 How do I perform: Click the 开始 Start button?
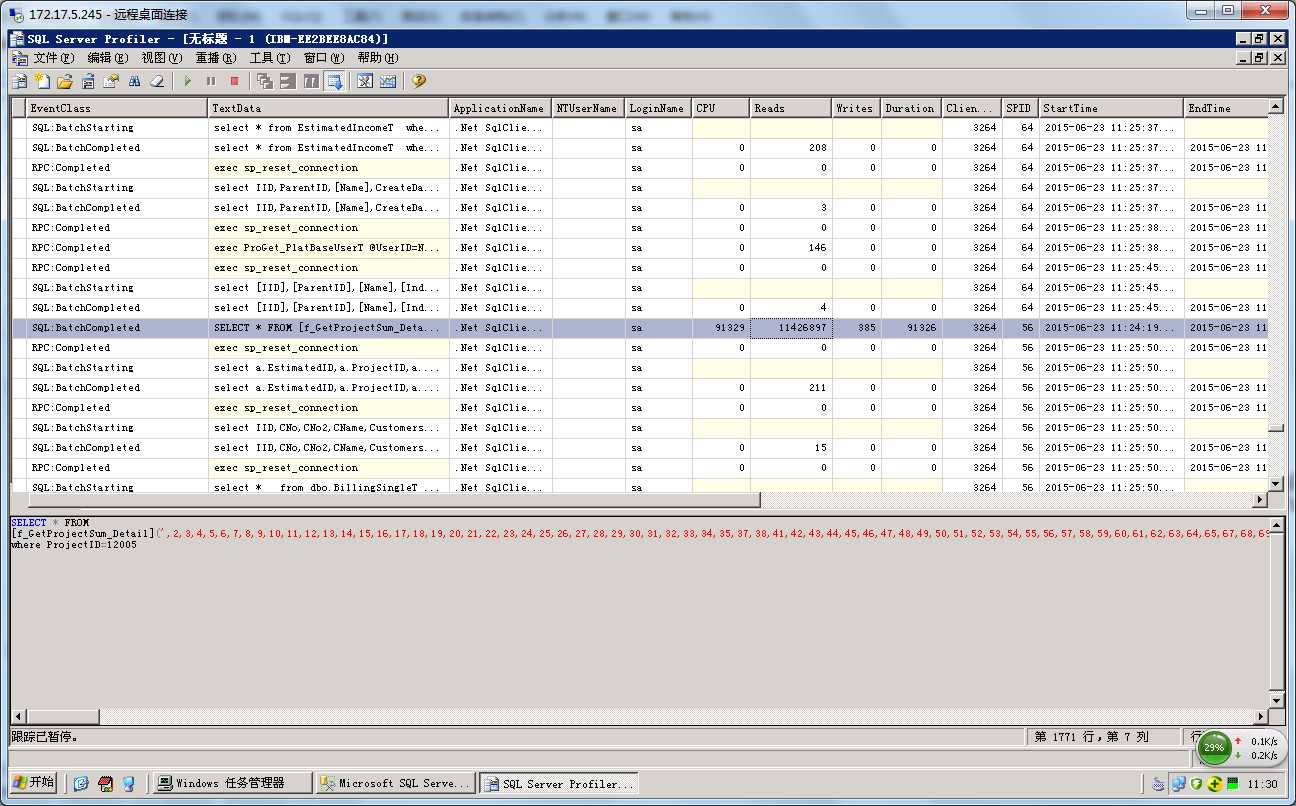(33, 782)
